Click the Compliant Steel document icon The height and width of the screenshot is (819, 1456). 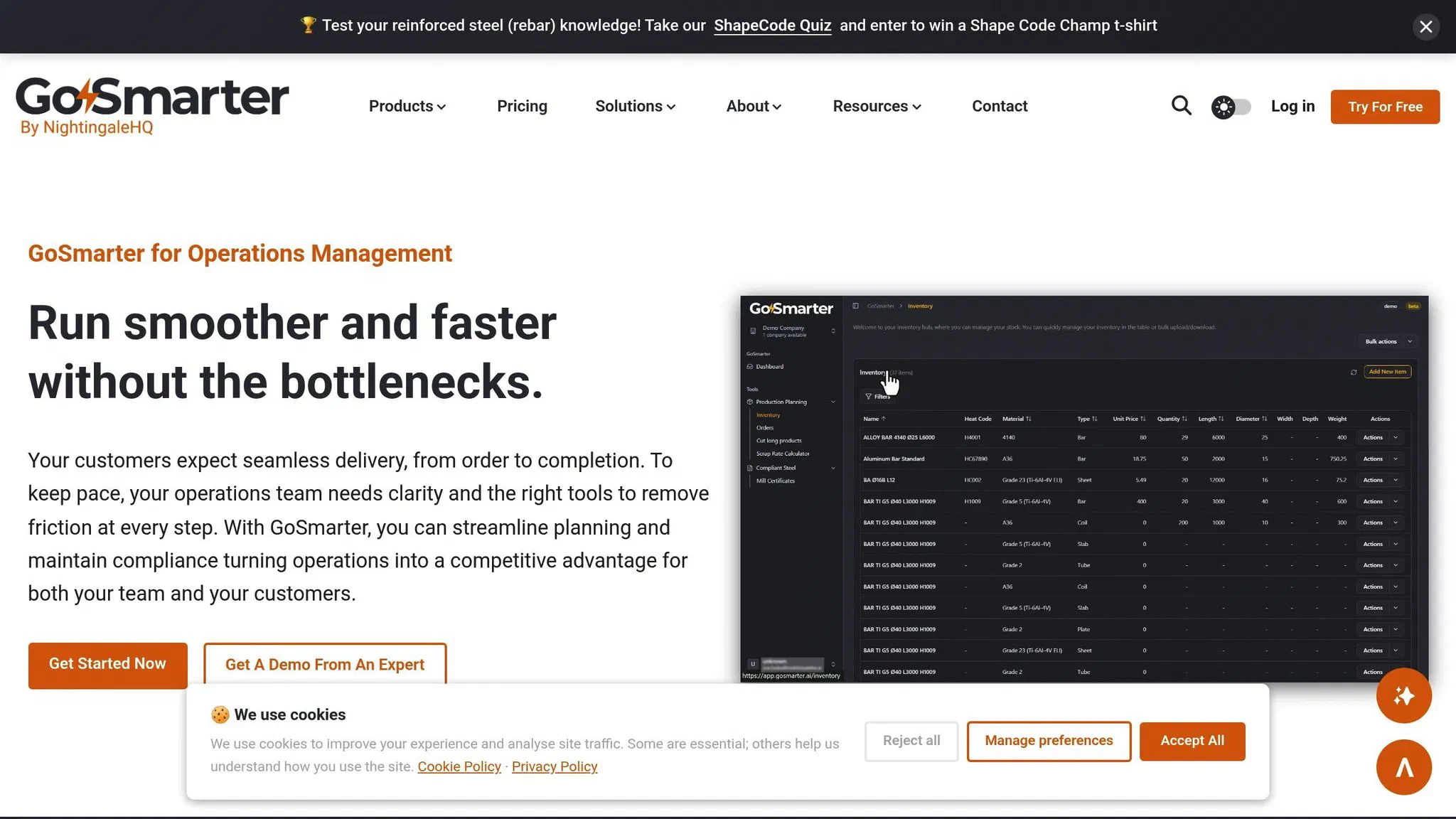[x=749, y=468]
